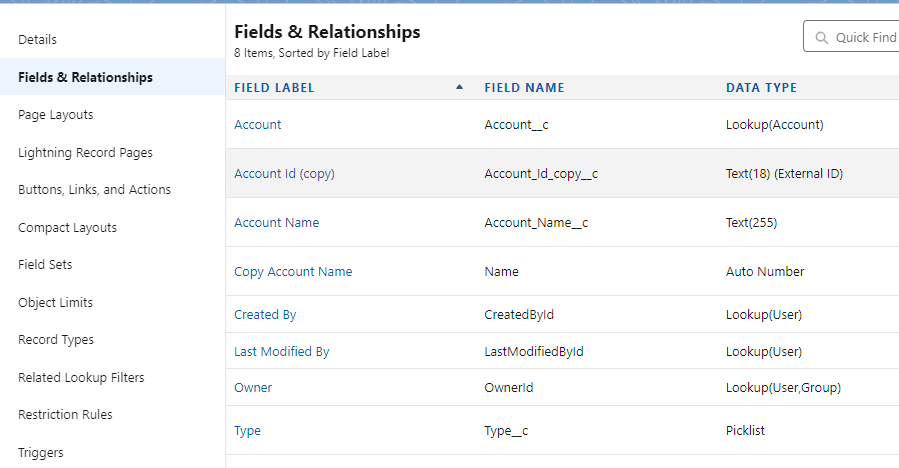The image size is (899, 468).
Task: Open Lightning Record Pages section
Action: (85, 153)
